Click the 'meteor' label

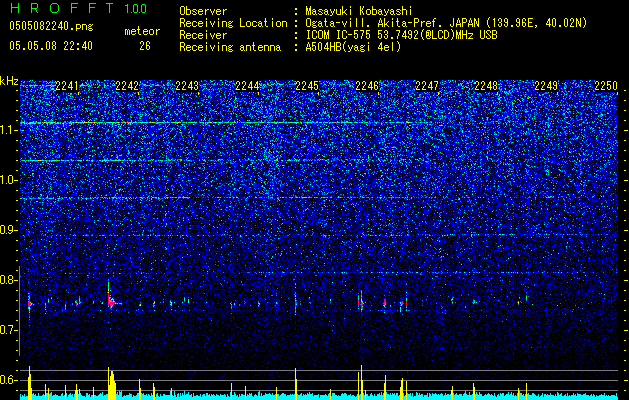[142, 31]
